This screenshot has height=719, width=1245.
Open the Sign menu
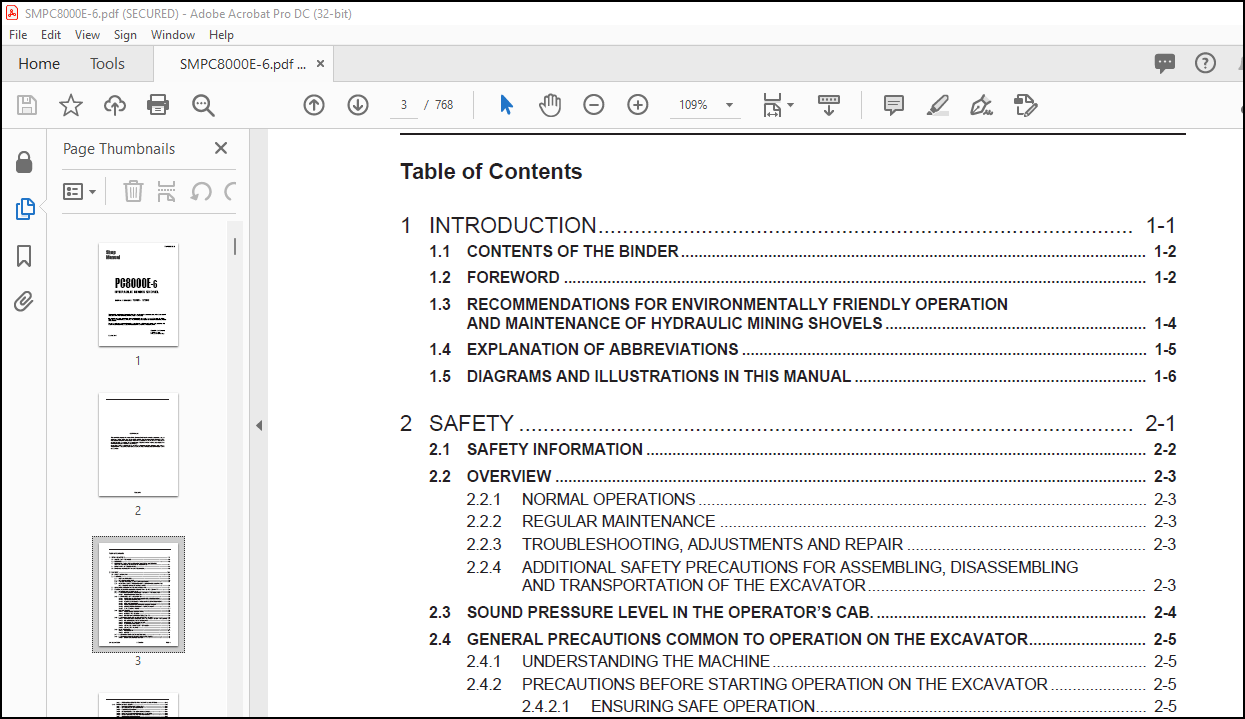pos(125,34)
